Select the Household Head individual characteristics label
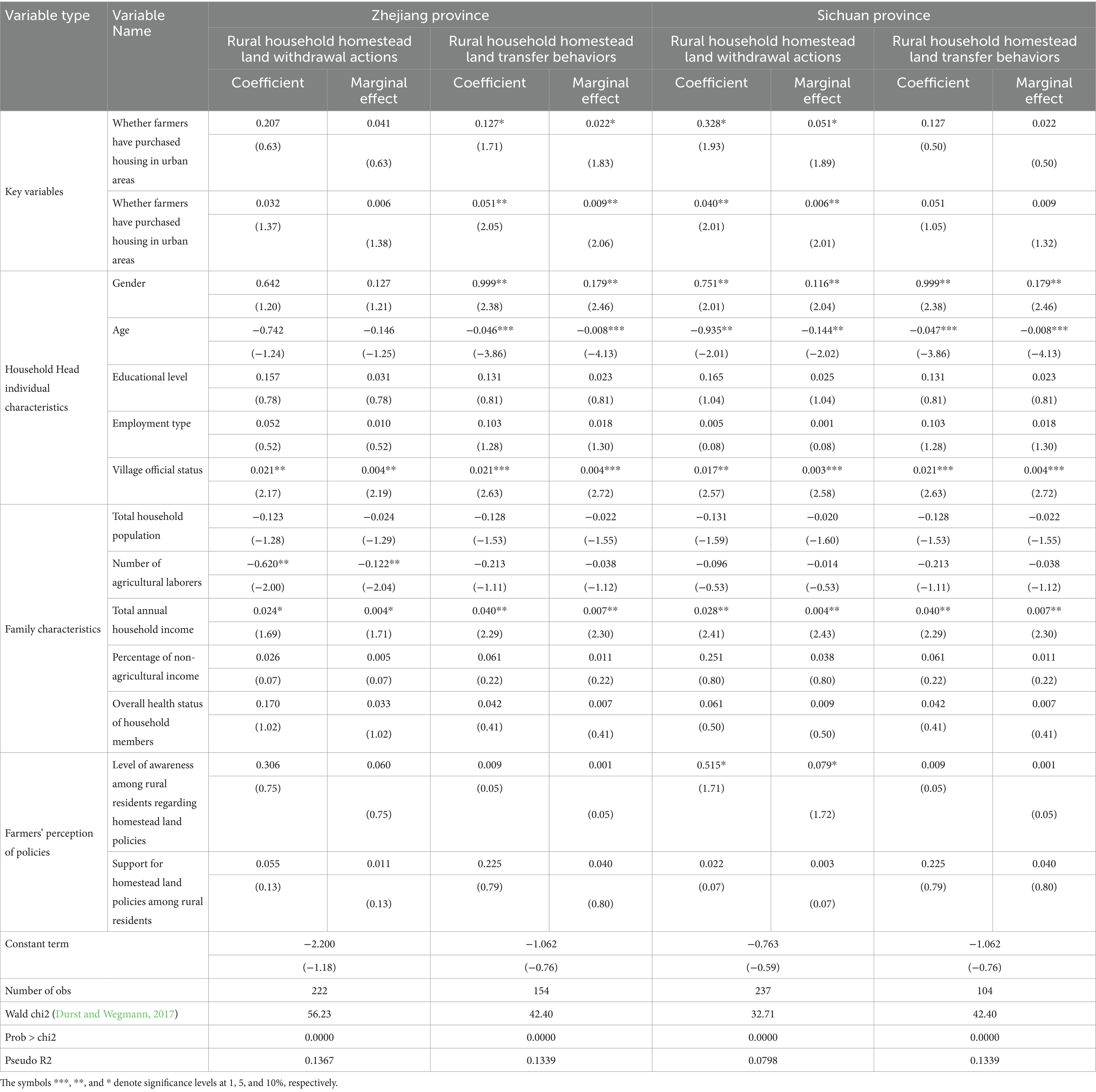 click(42, 388)
